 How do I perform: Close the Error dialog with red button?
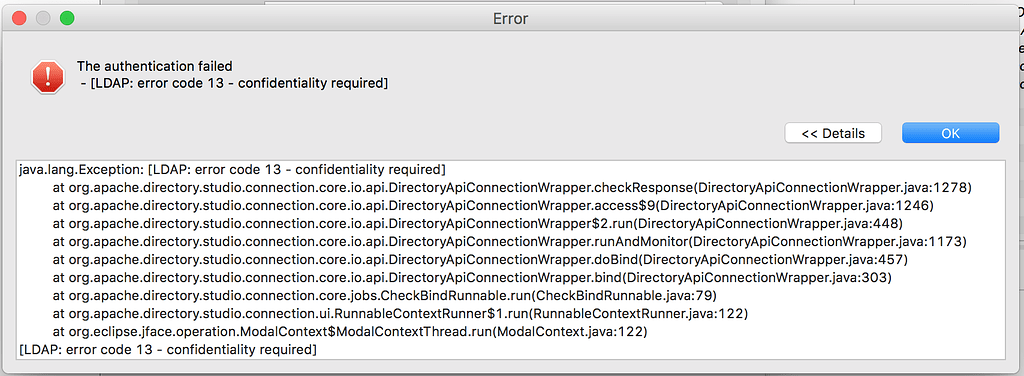(19, 18)
